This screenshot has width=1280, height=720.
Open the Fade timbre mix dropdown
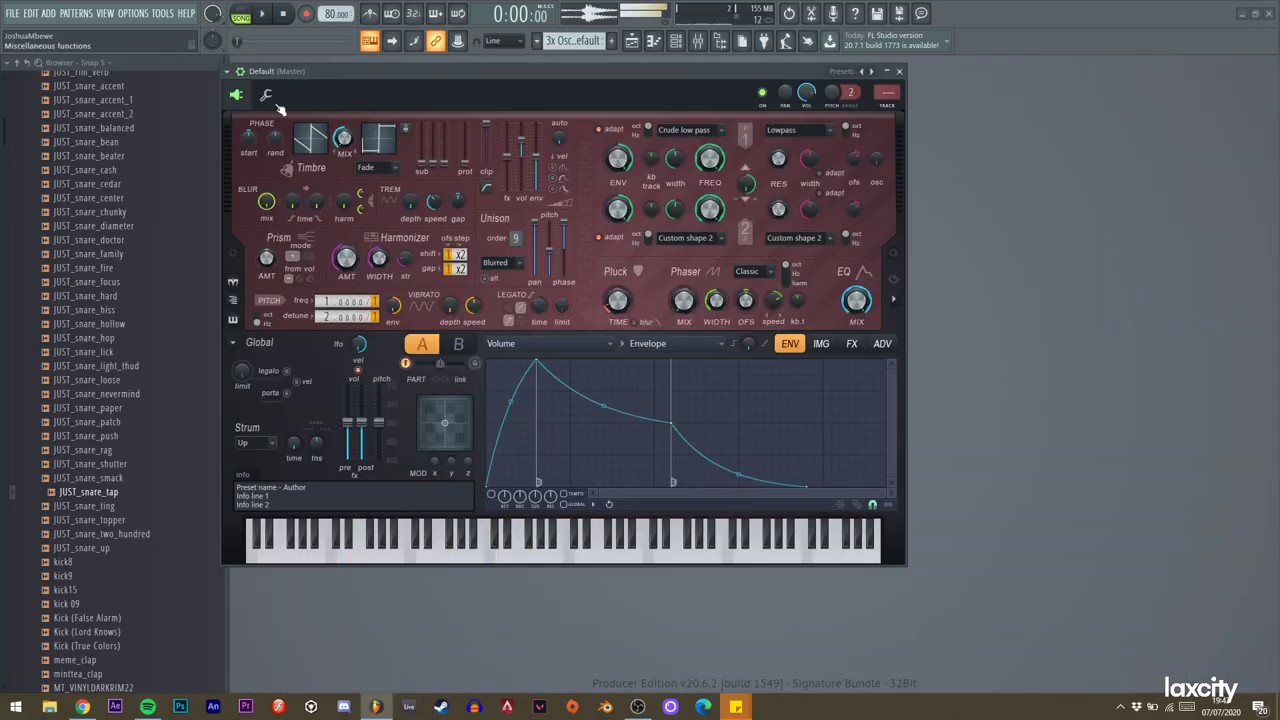point(377,168)
